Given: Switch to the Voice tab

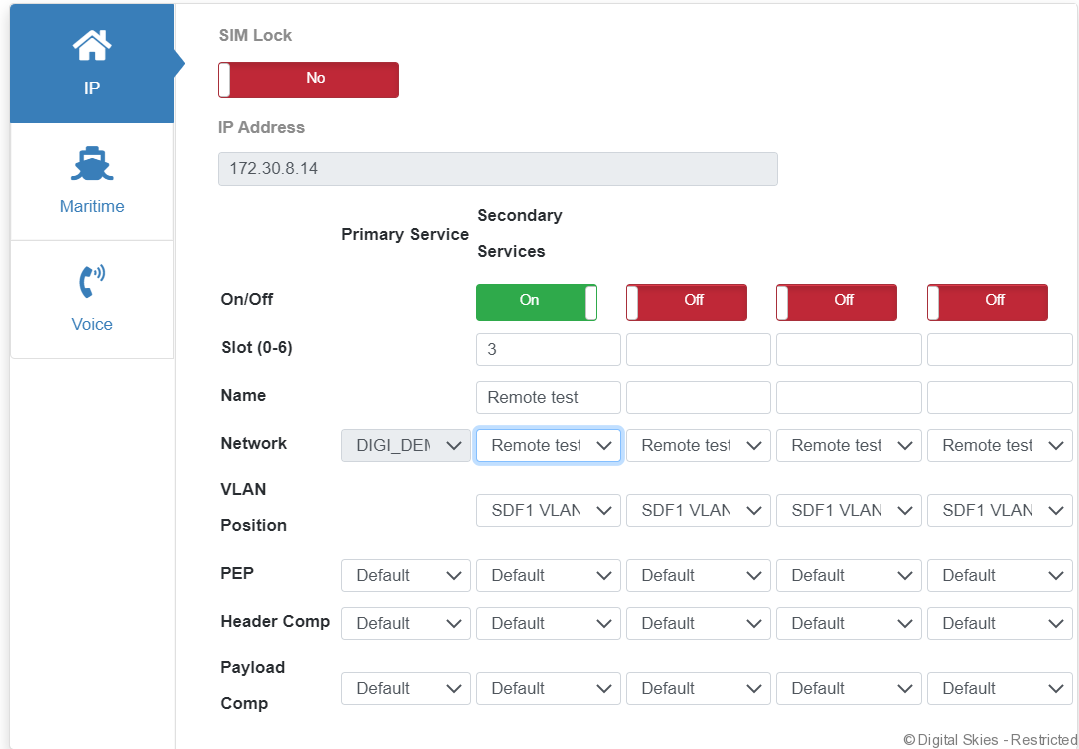Looking at the screenshot, I should pos(92,300).
